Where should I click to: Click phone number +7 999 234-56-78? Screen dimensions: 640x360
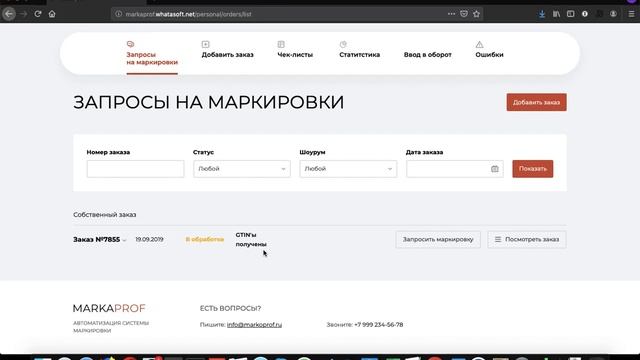[x=378, y=324]
